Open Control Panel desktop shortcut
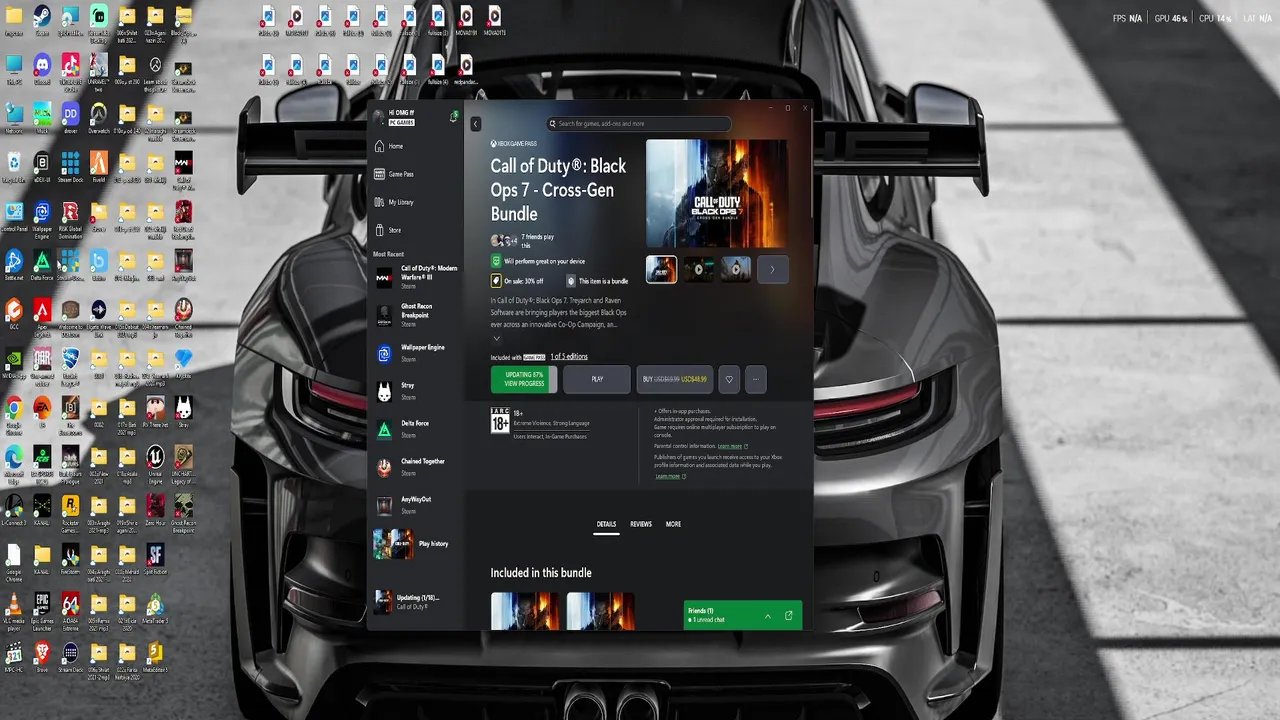The image size is (1280, 720). [x=14, y=216]
